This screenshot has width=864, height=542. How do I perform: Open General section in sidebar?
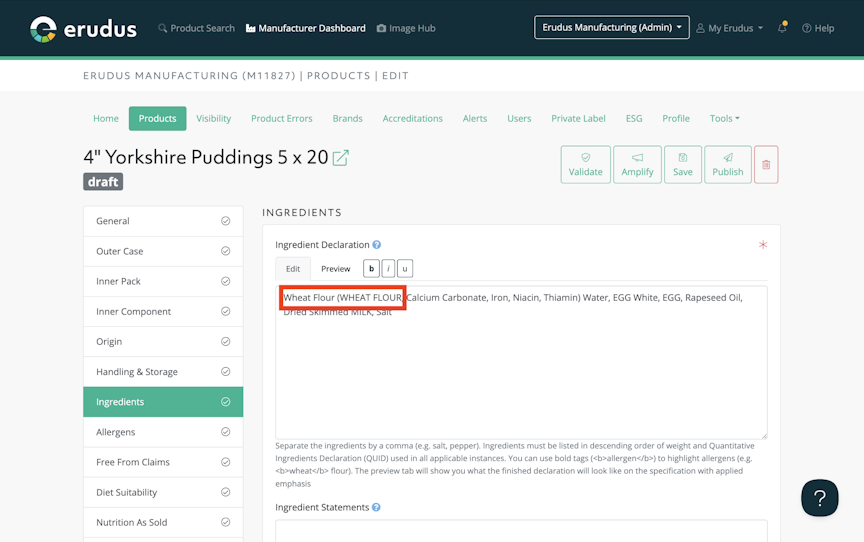tap(163, 221)
